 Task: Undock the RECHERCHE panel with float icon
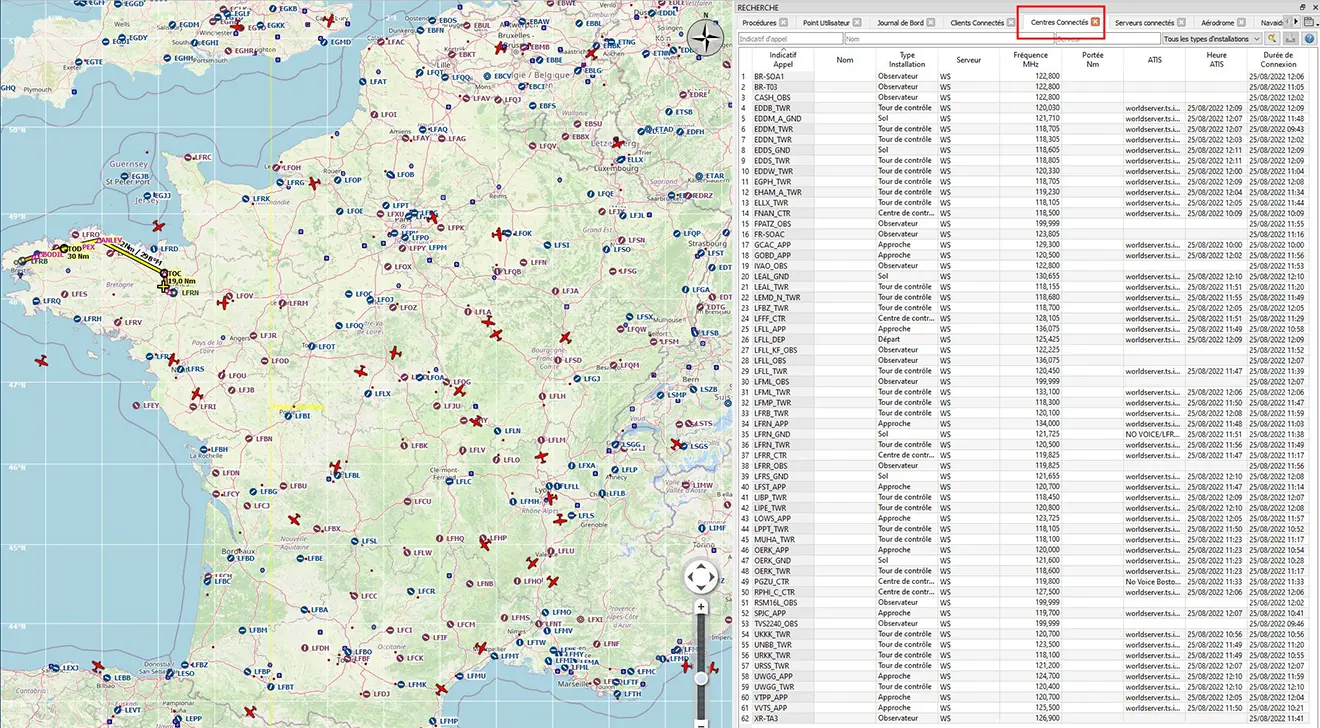1302,6
